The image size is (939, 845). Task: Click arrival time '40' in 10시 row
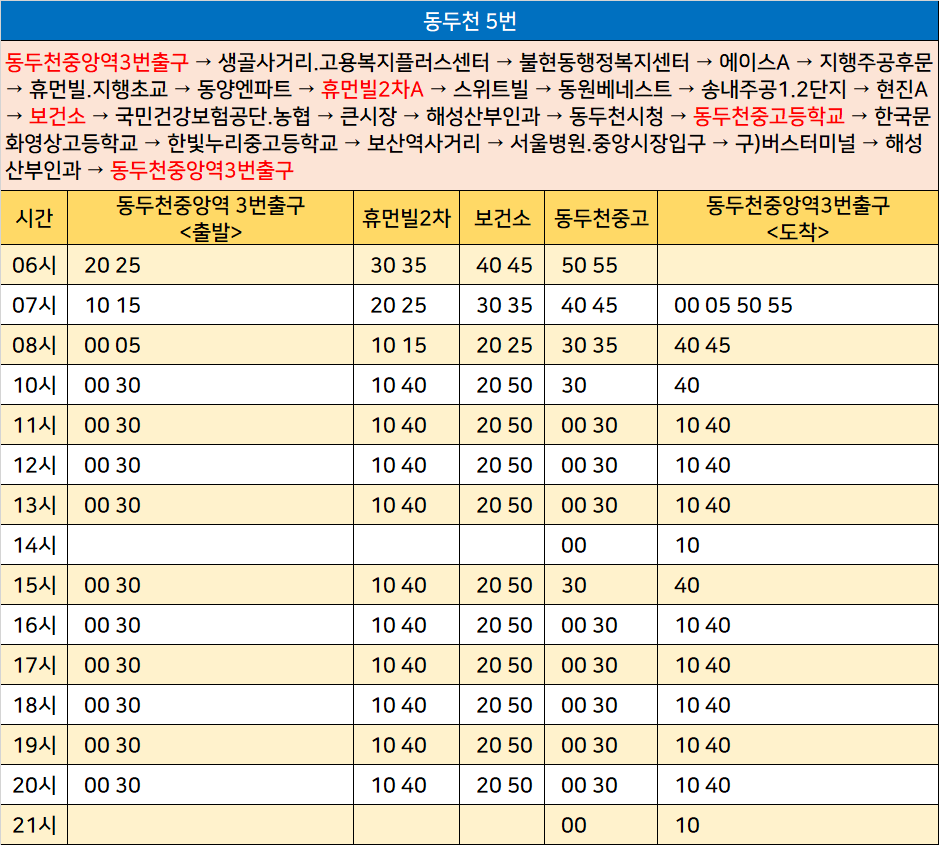(x=687, y=386)
